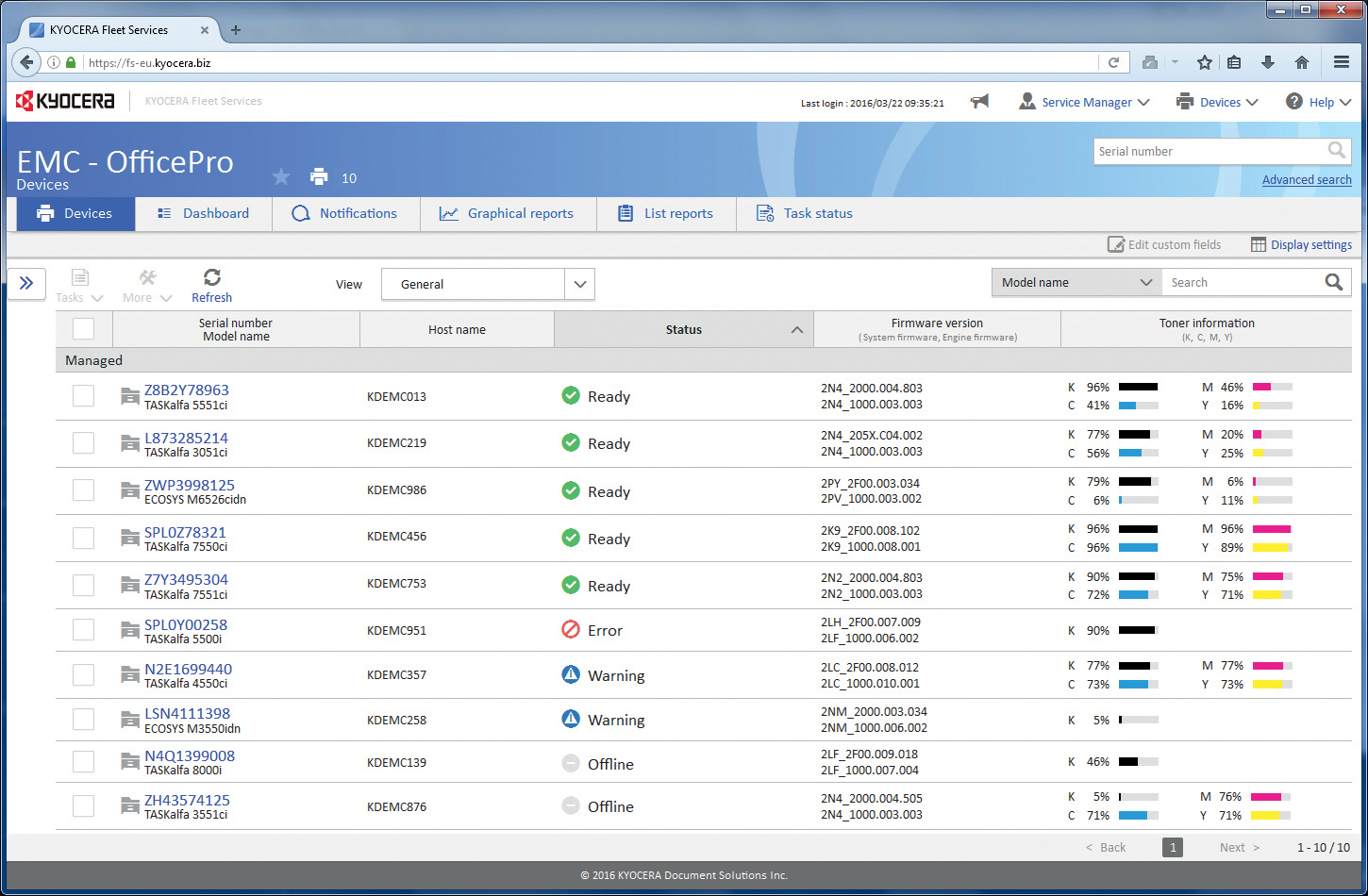Check the box for device N4Q1399008
Image resolution: width=1368 pixels, height=896 pixels.
(x=84, y=761)
